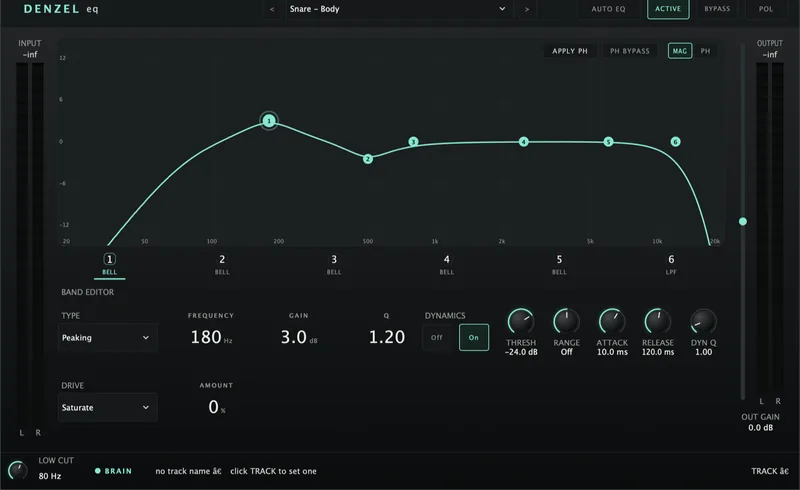Click the THRESH -24.0 dB value

pos(521,352)
